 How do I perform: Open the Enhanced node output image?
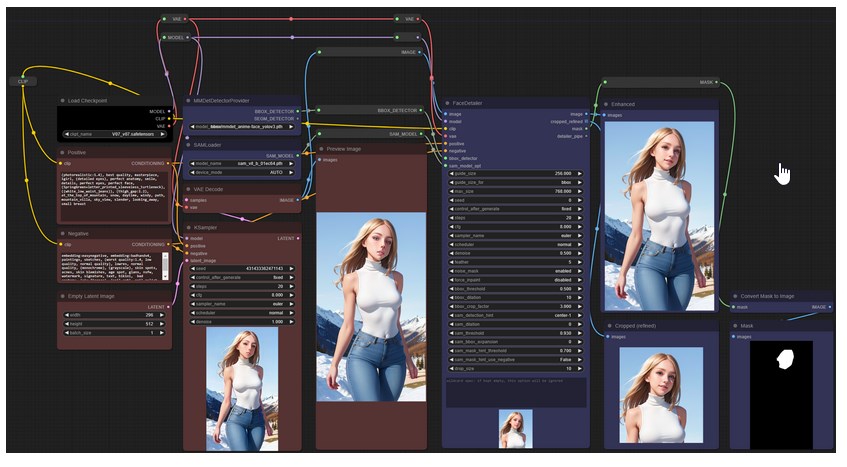660,216
